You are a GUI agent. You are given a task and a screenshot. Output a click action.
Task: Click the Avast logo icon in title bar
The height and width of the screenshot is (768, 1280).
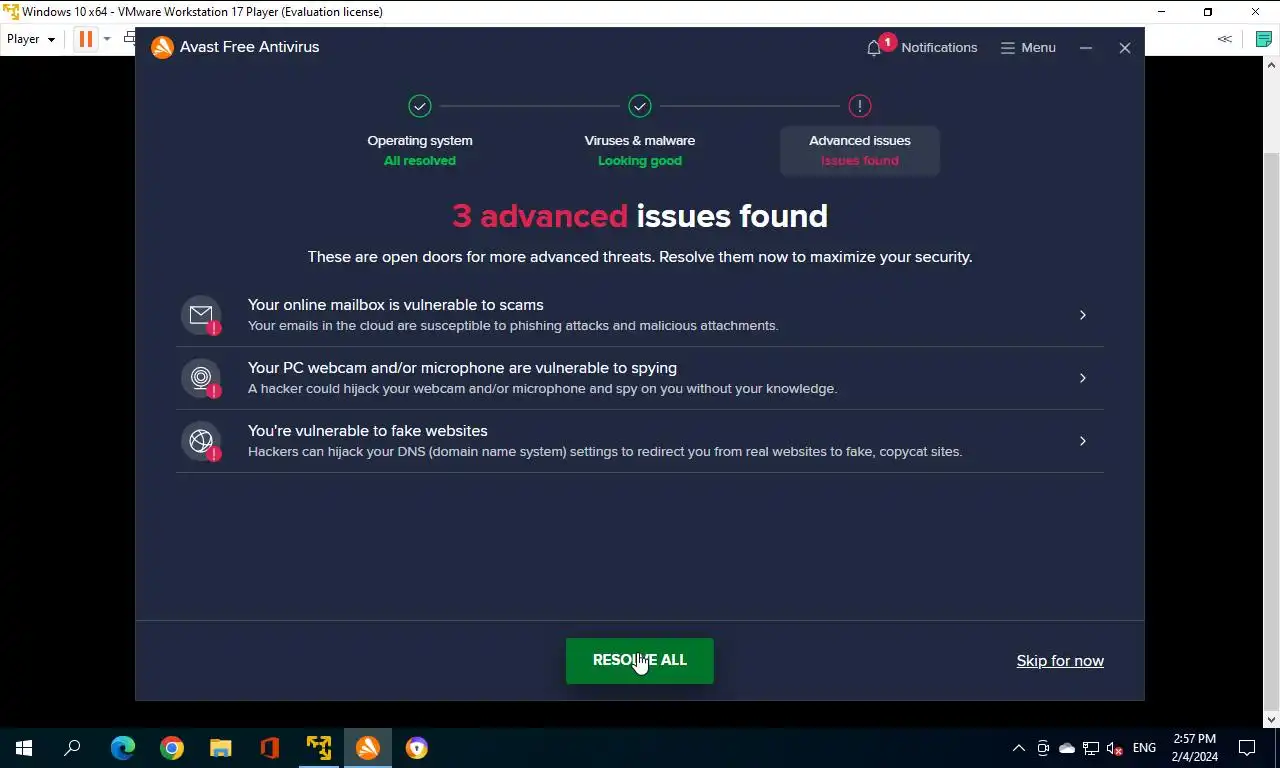[x=162, y=47]
